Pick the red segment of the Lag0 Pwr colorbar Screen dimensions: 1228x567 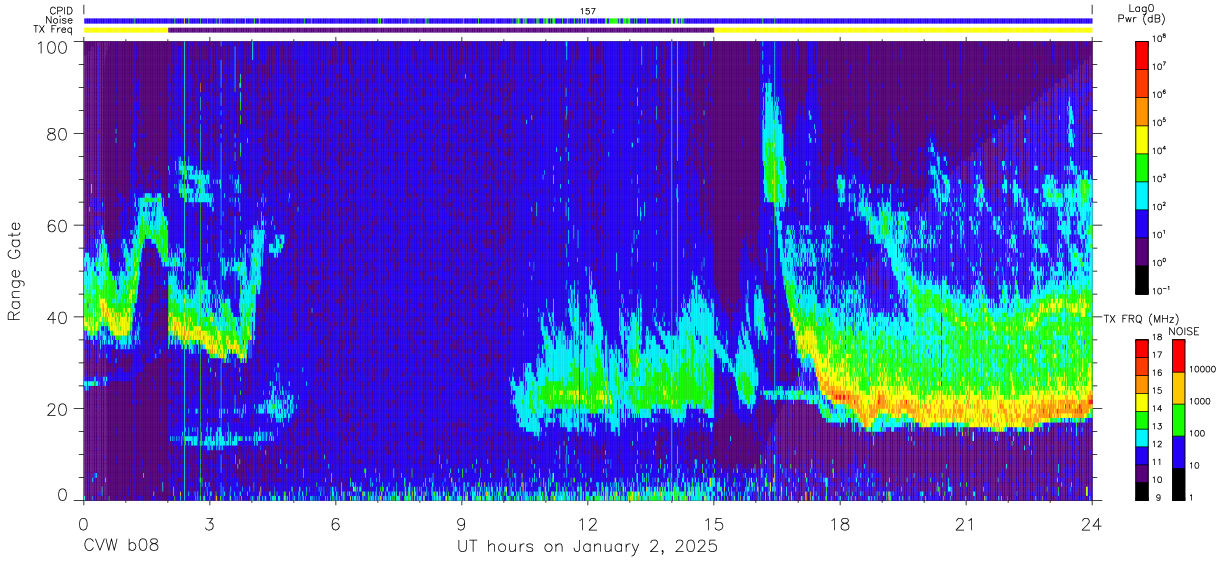pyautogui.click(x=1143, y=54)
